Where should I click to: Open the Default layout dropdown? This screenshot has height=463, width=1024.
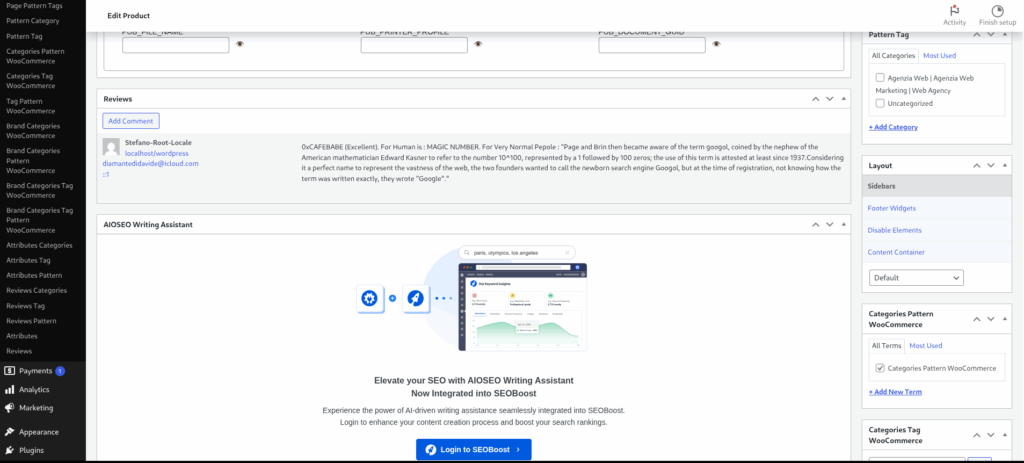(916, 278)
